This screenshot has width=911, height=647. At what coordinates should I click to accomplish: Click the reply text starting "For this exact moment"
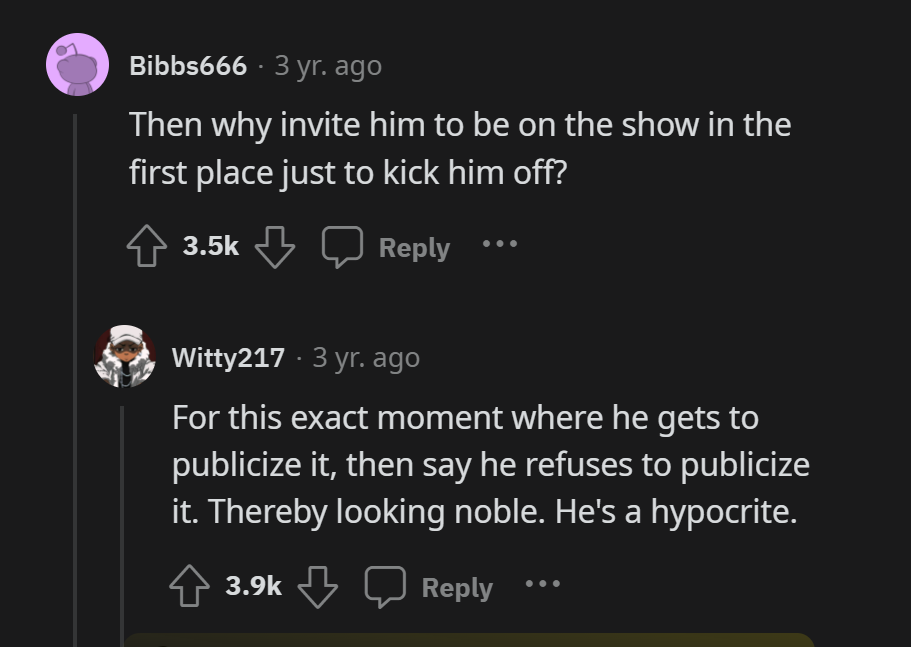(x=490, y=464)
